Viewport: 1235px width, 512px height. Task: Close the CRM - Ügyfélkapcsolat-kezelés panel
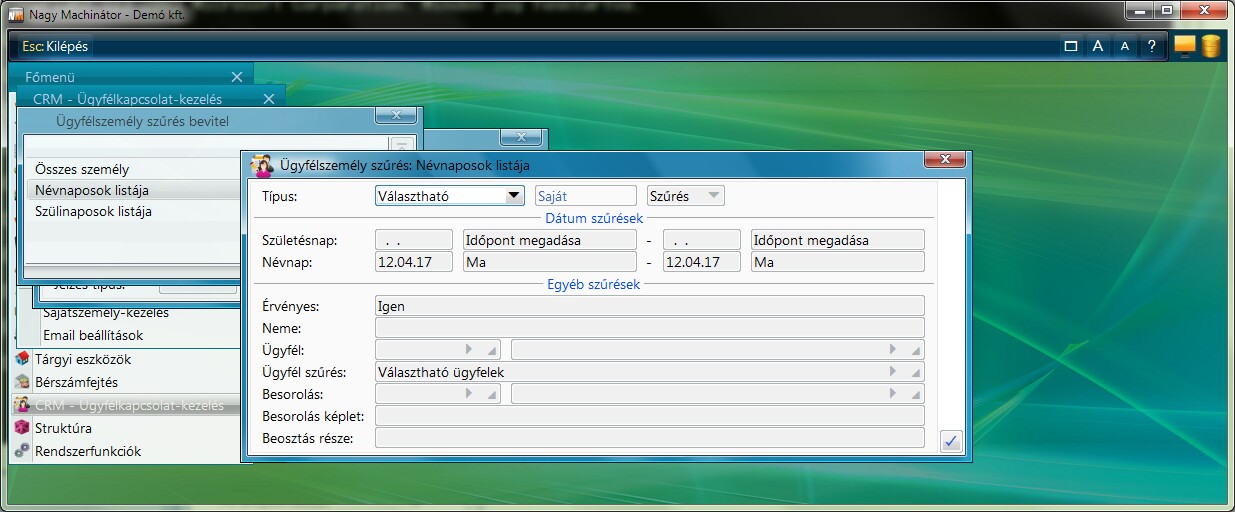(268, 99)
